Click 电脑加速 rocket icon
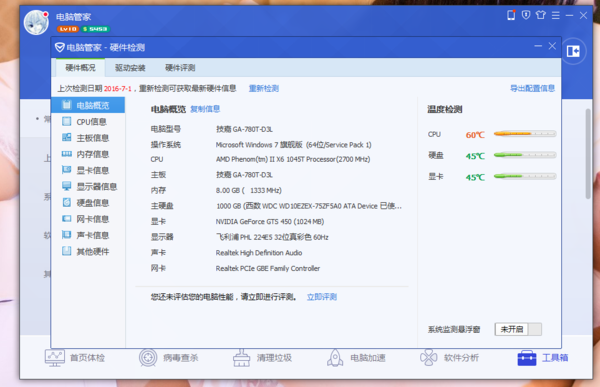 coord(335,358)
